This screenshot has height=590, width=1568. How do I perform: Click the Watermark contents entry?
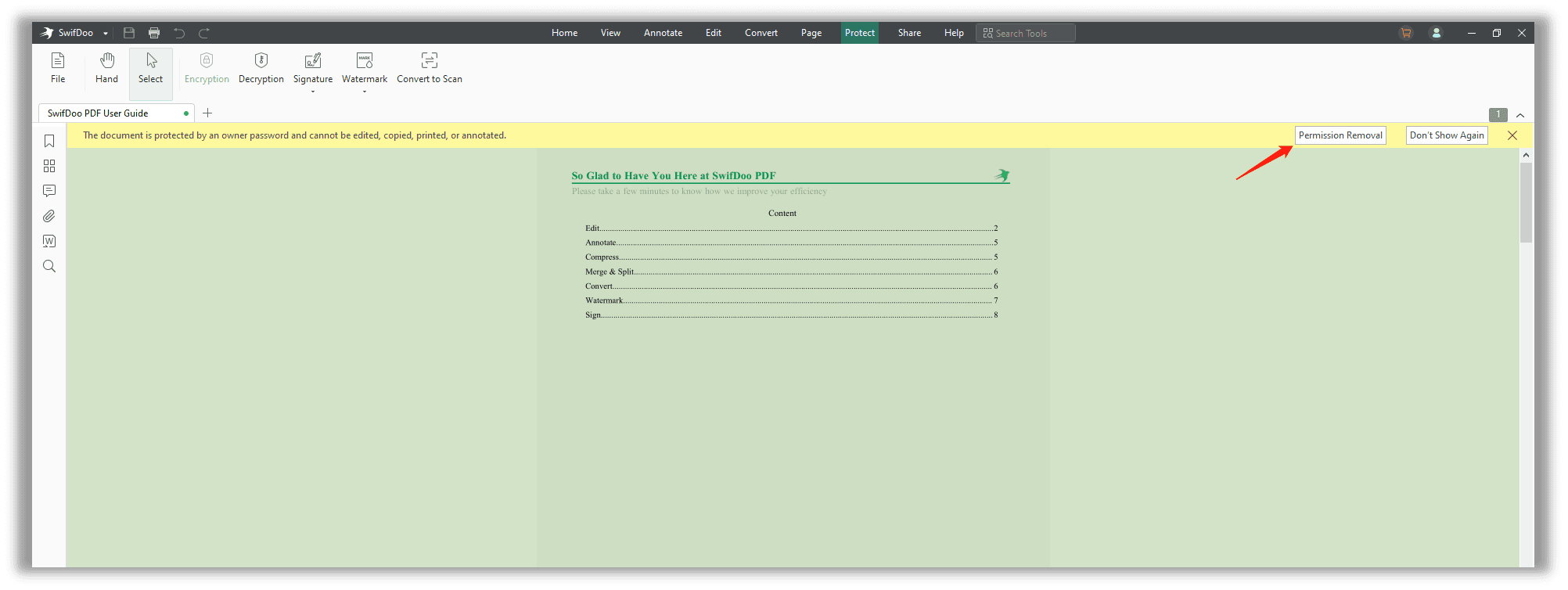pyautogui.click(x=792, y=300)
